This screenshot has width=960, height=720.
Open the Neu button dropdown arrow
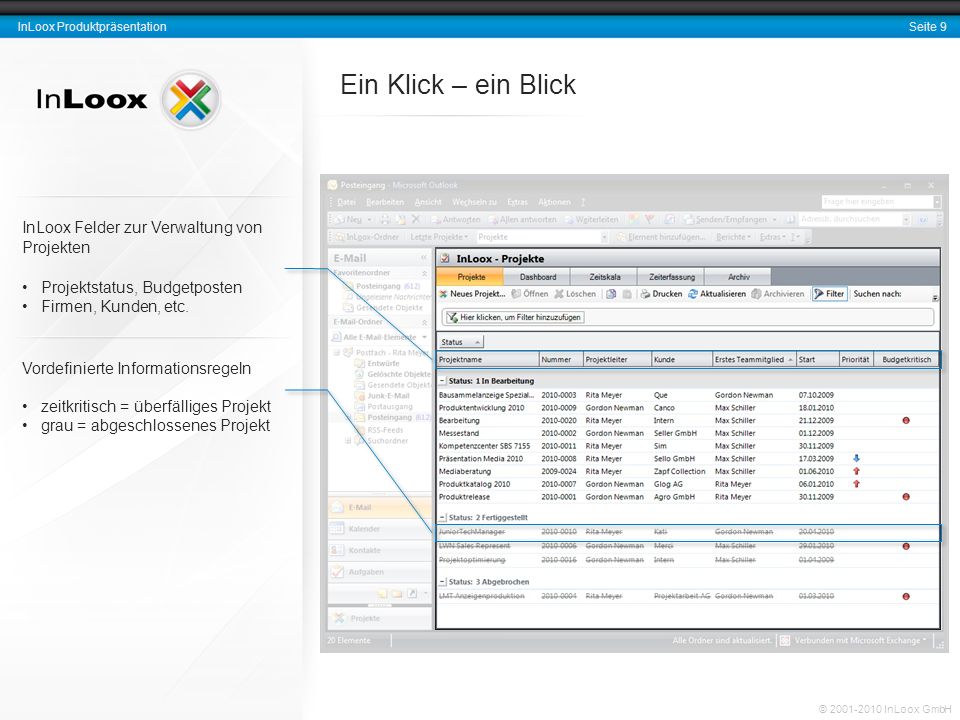[369, 219]
